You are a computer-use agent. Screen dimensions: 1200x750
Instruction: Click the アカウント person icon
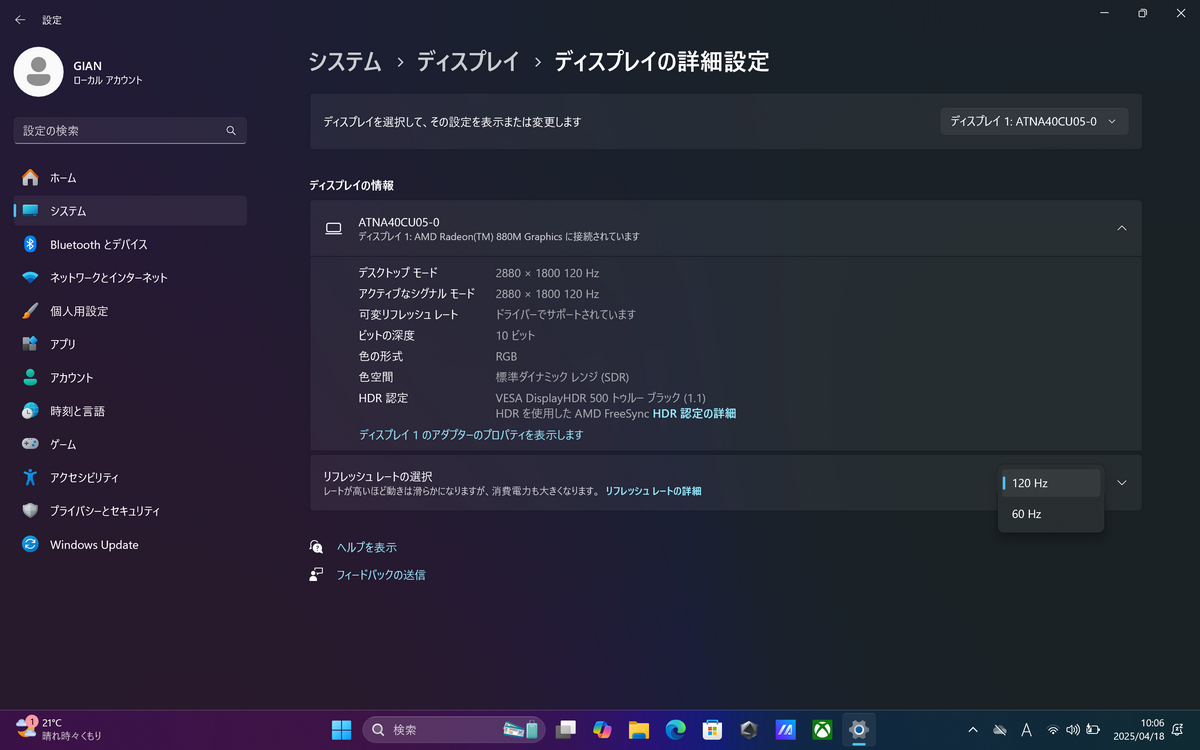30,377
